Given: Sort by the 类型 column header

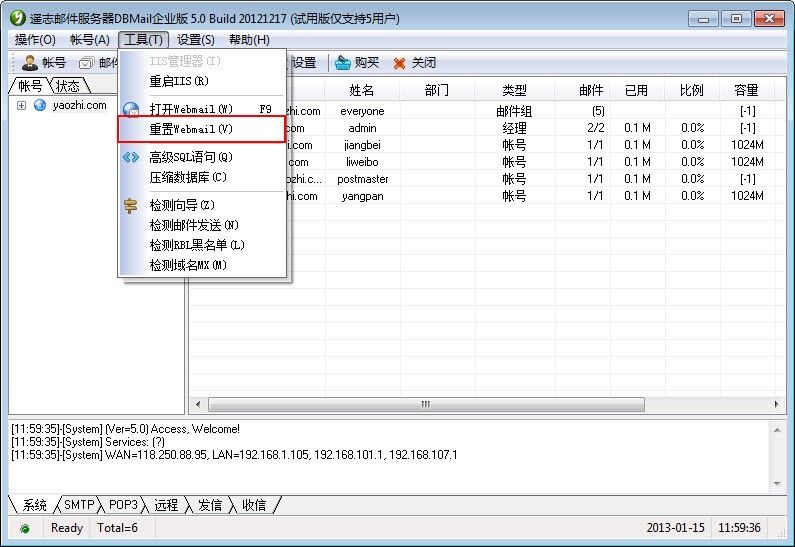Looking at the screenshot, I should [x=515, y=90].
